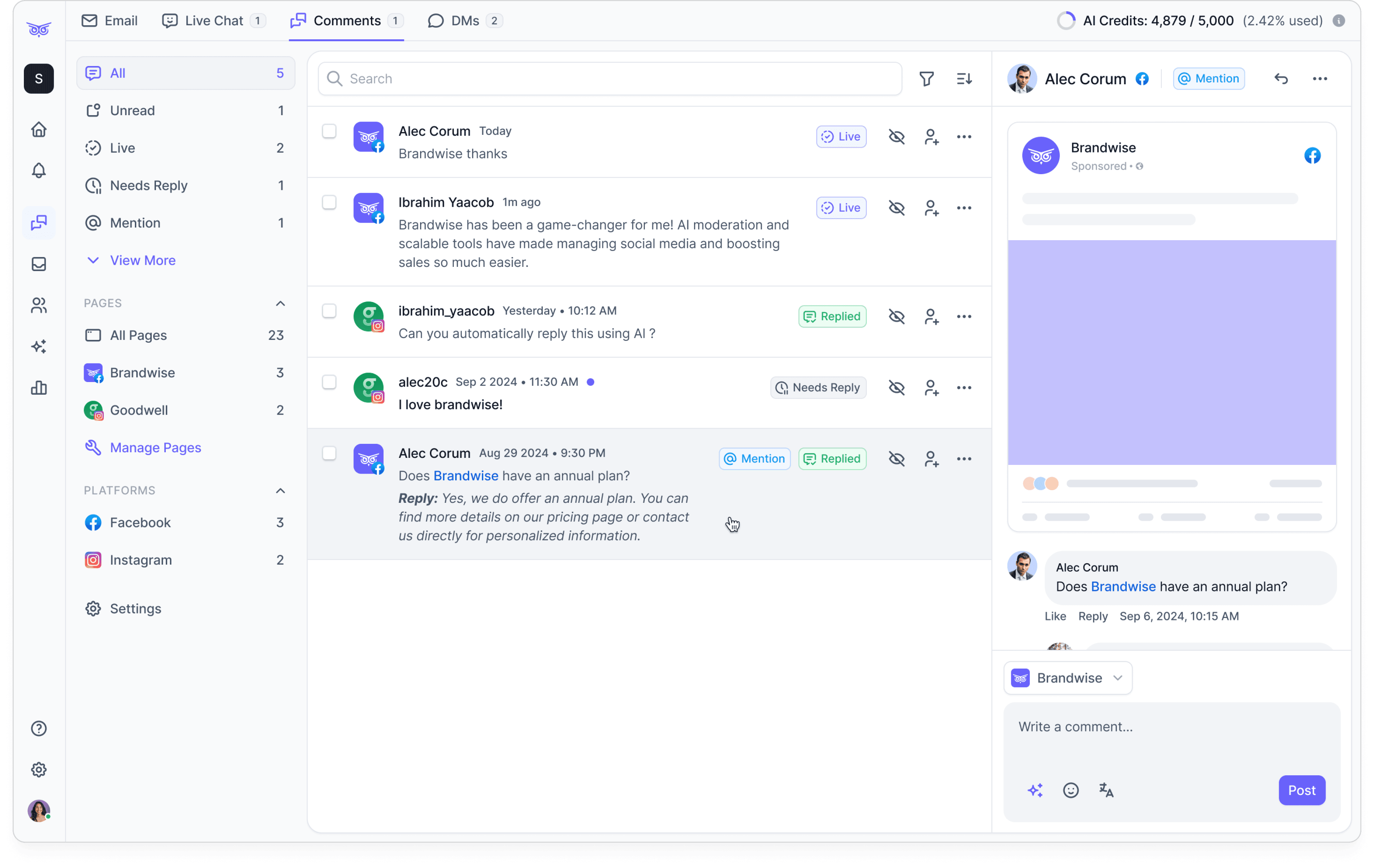Click the filter funnel icon
Image resolution: width=1374 pixels, height=868 pixels.
[926, 79]
